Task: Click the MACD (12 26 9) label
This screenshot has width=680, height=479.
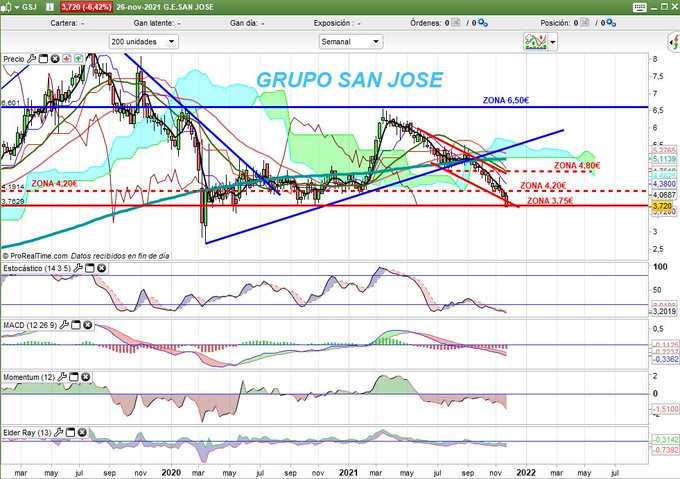Action: click(x=30, y=325)
